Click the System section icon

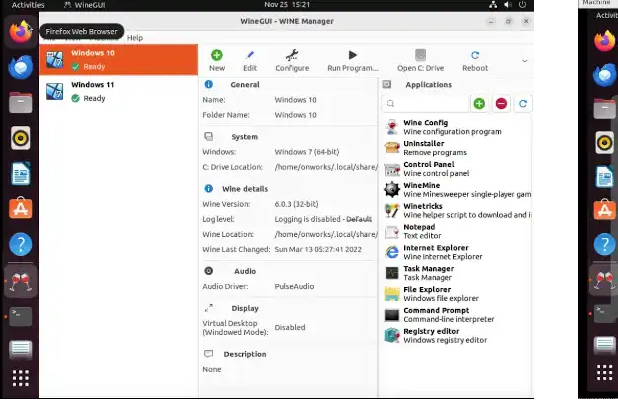[x=208, y=137]
